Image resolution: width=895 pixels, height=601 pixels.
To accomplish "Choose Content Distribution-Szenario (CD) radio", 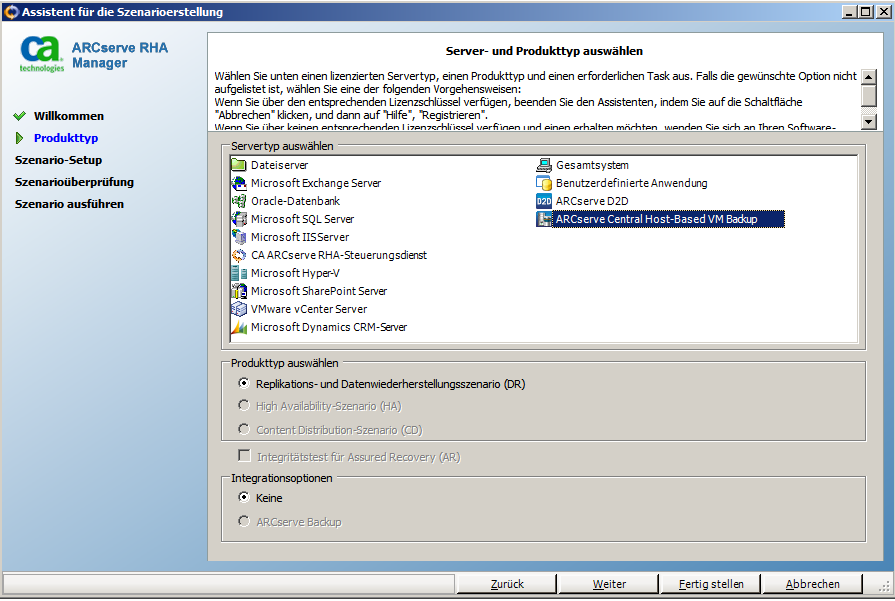I will 244,429.
